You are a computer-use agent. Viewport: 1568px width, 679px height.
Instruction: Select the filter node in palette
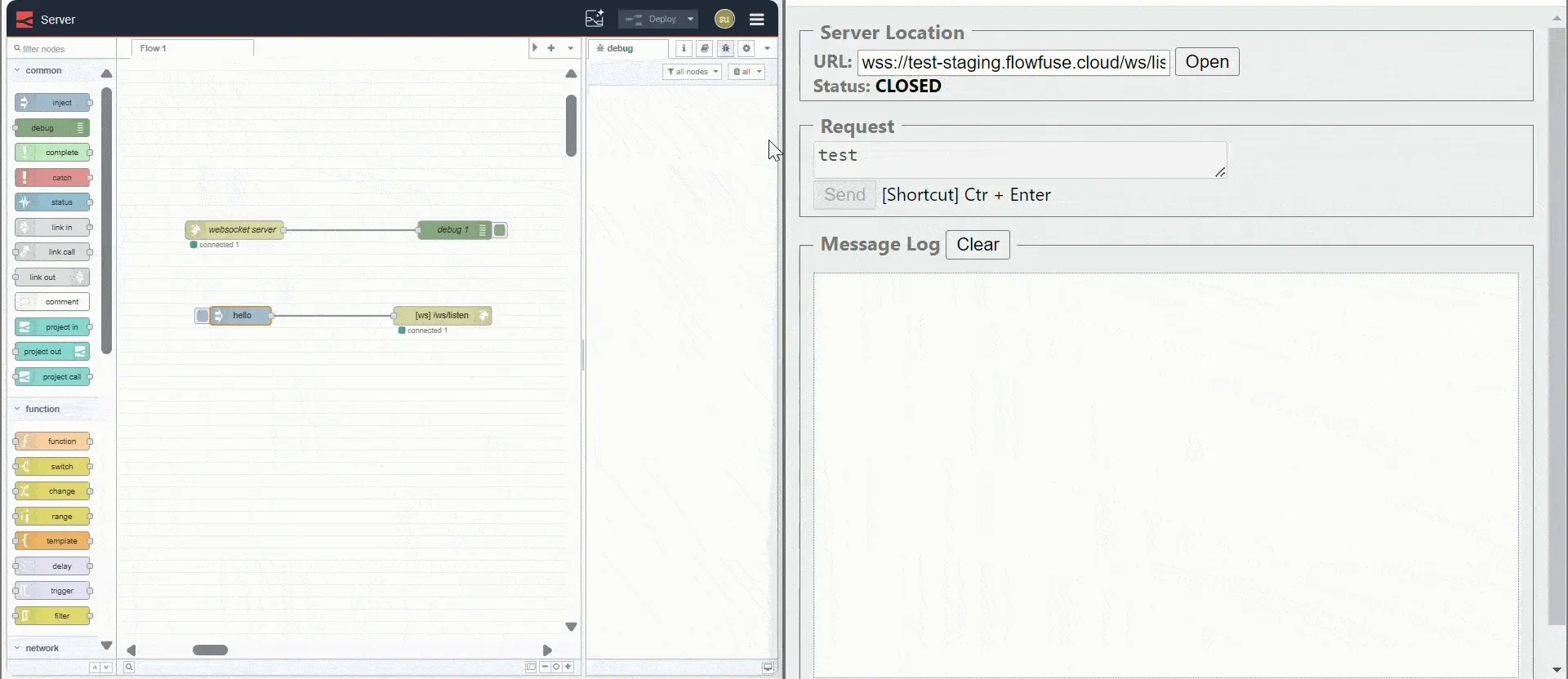tap(52, 616)
